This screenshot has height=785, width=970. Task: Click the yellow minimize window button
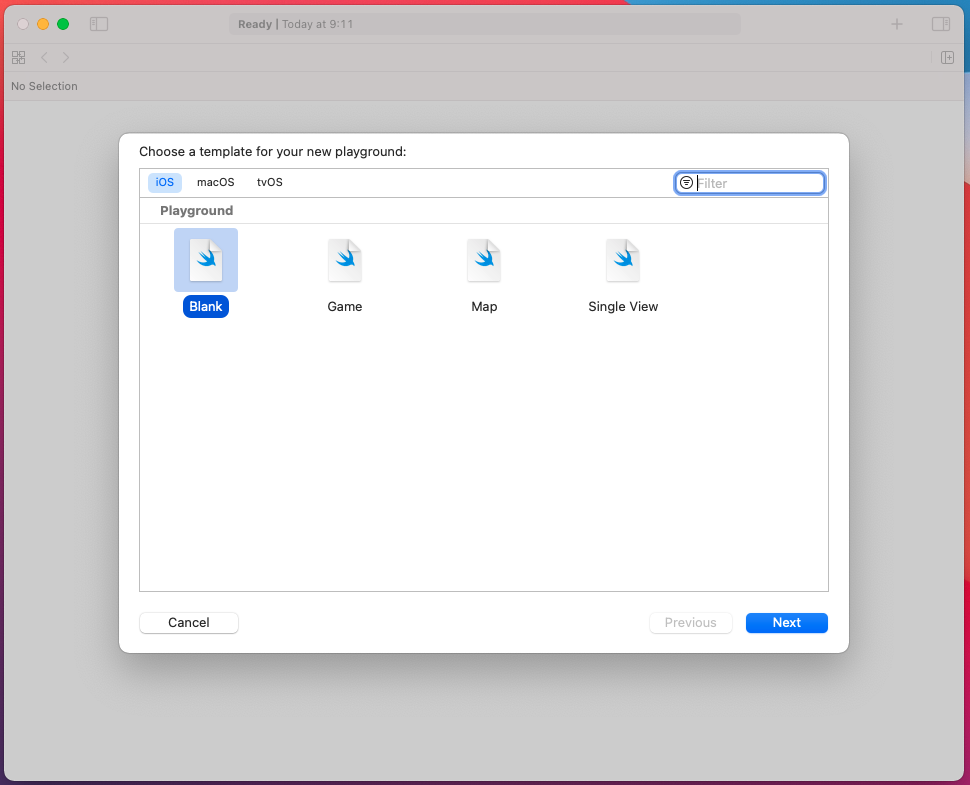43,24
